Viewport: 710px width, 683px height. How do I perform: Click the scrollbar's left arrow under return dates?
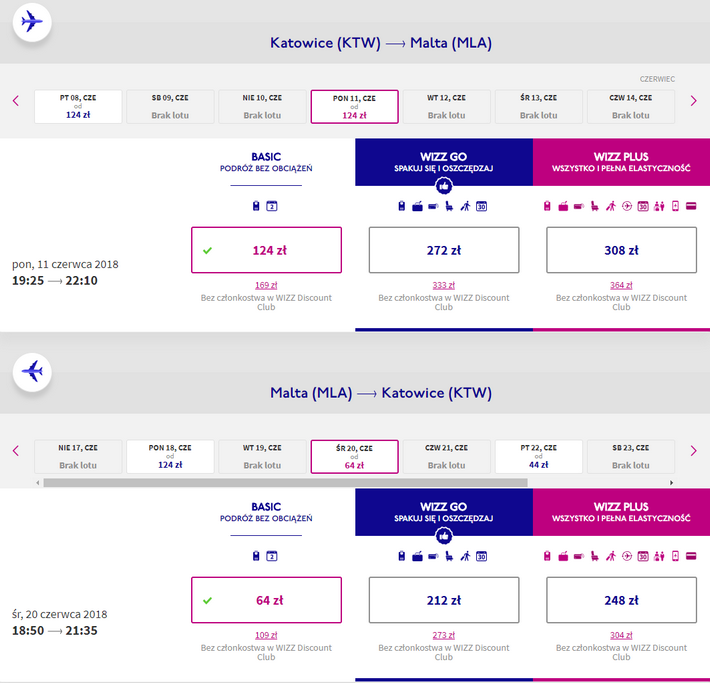pos(38,483)
